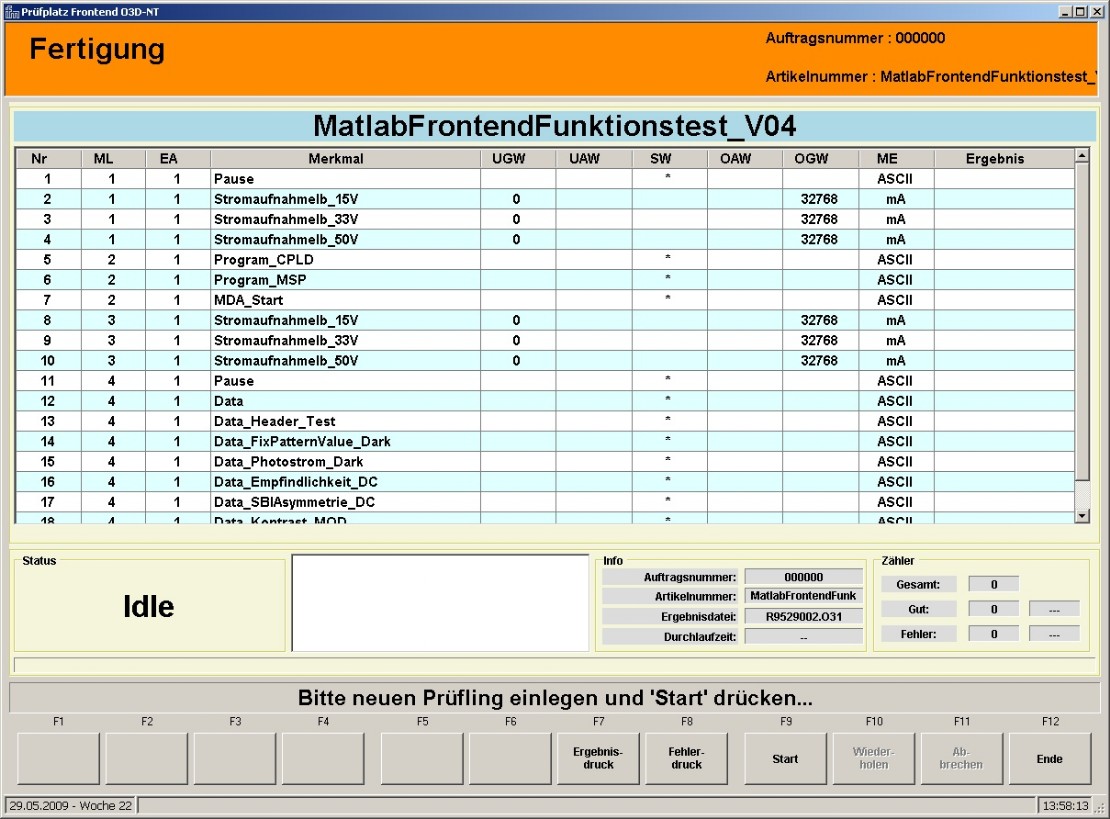
Task: Click the empty message box beside Status
Action: click(x=440, y=602)
